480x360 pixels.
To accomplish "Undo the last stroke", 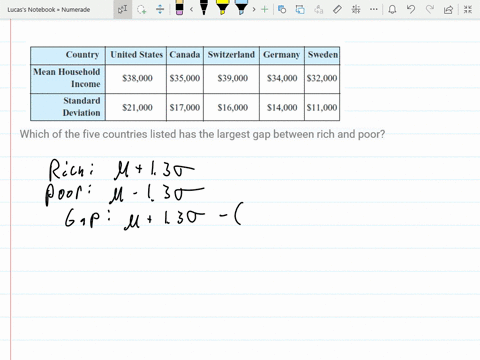I will tap(411, 9).
